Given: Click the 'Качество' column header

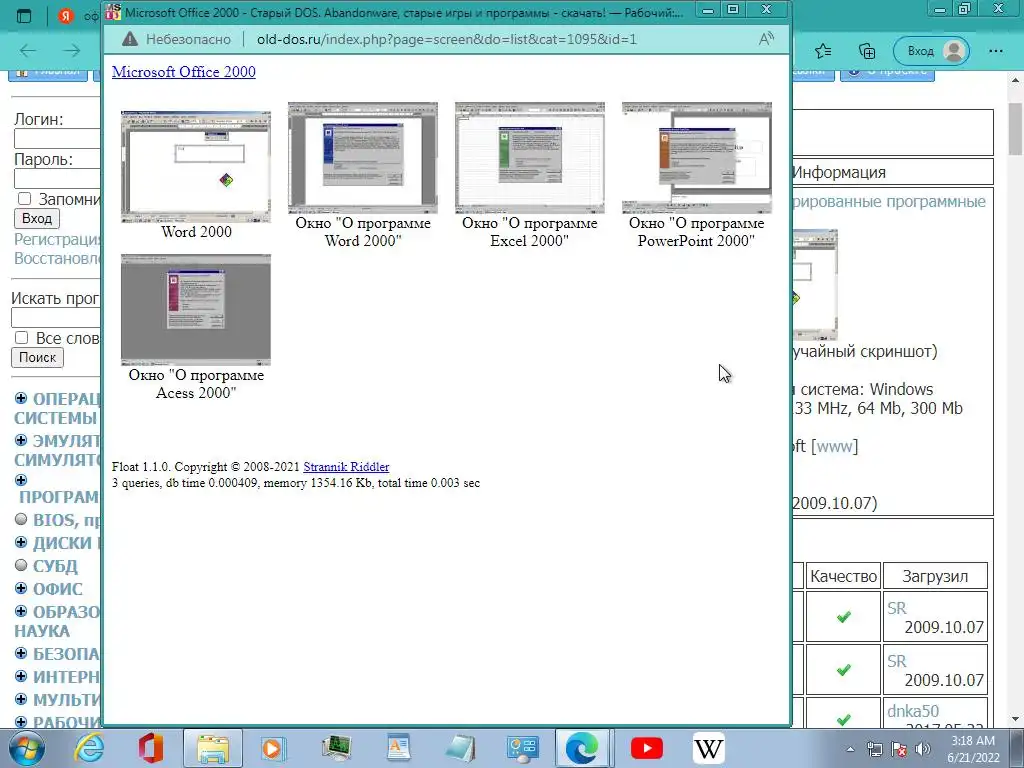Looking at the screenshot, I should click(x=843, y=576).
